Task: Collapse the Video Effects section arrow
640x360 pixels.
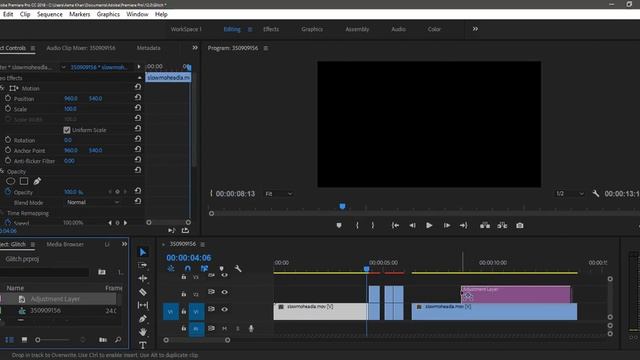Action: 140,78
